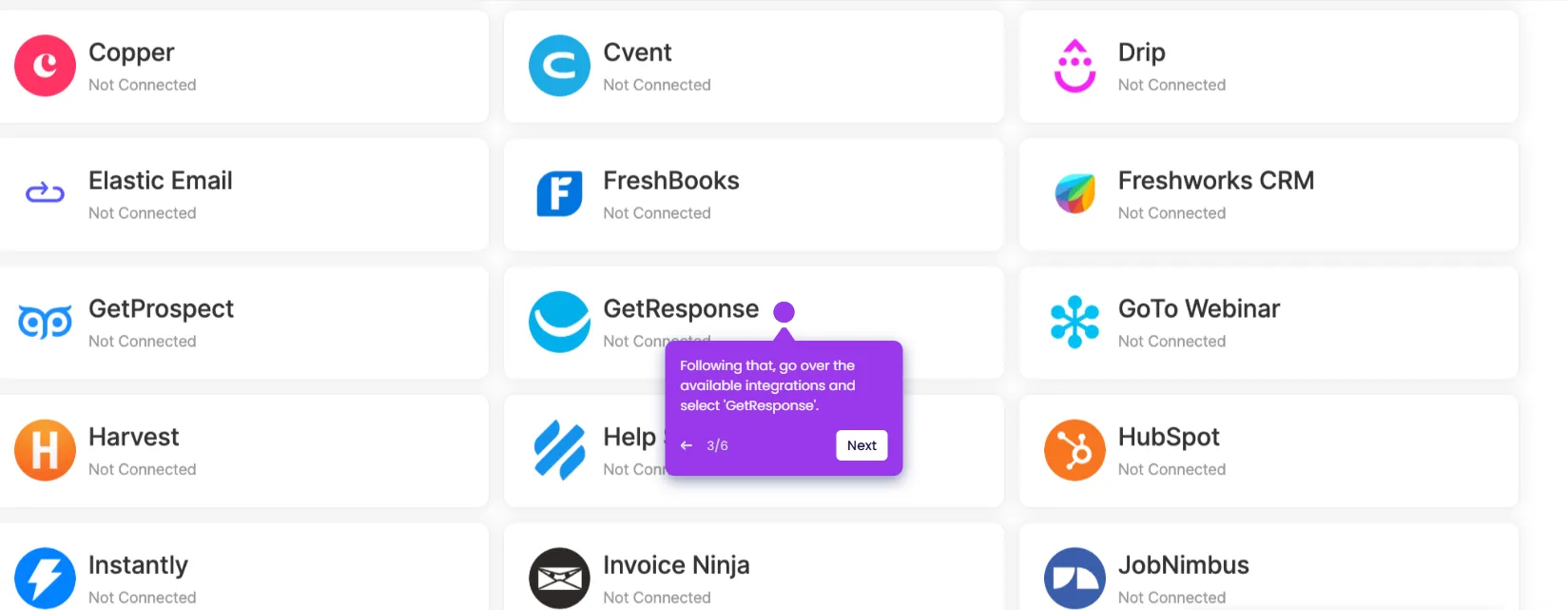This screenshot has width=1568, height=610.
Task: Open the Instantly lightning bolt icon
Action: 45,578
